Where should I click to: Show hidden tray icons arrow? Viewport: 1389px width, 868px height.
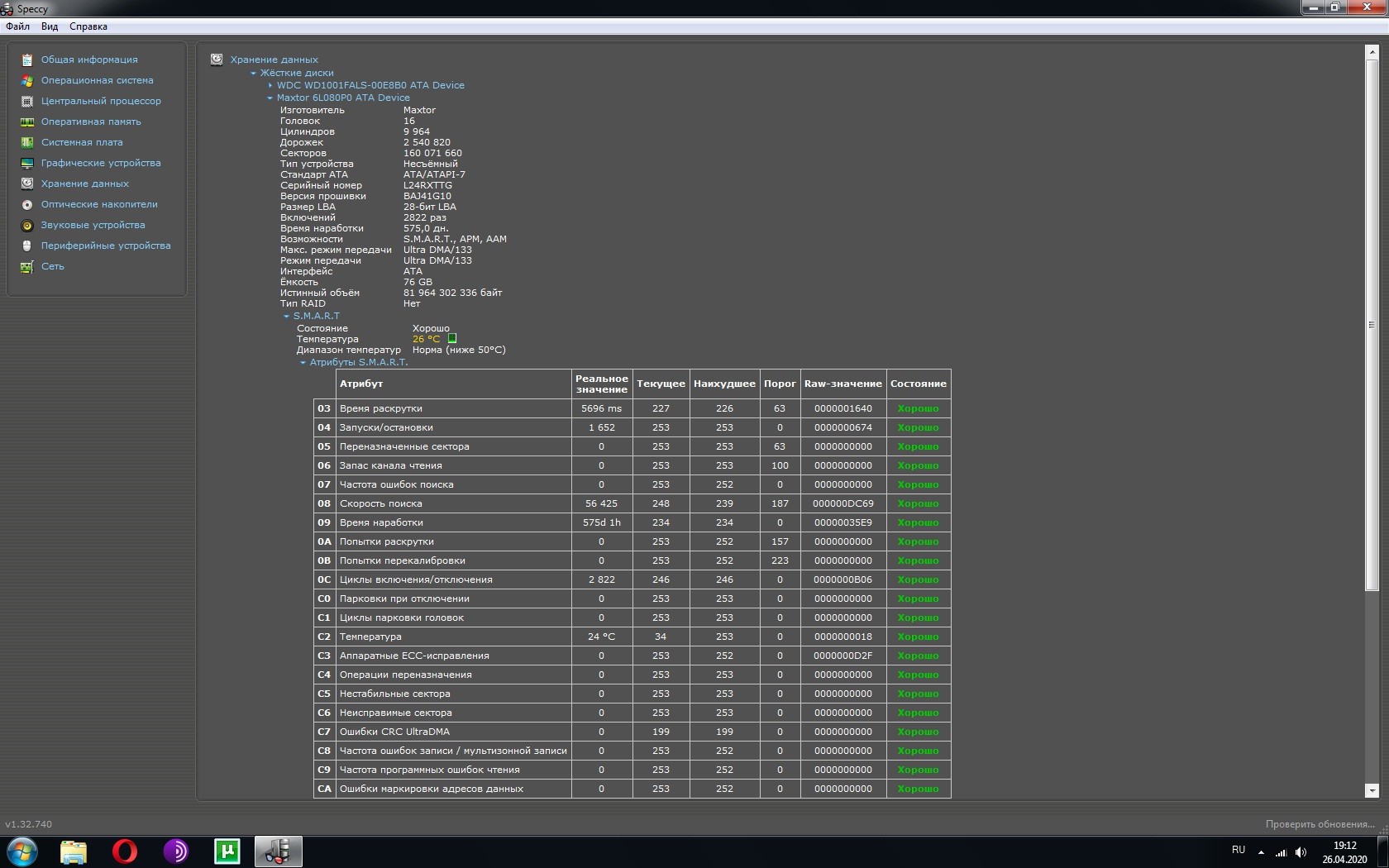[x=1261, y=852]
